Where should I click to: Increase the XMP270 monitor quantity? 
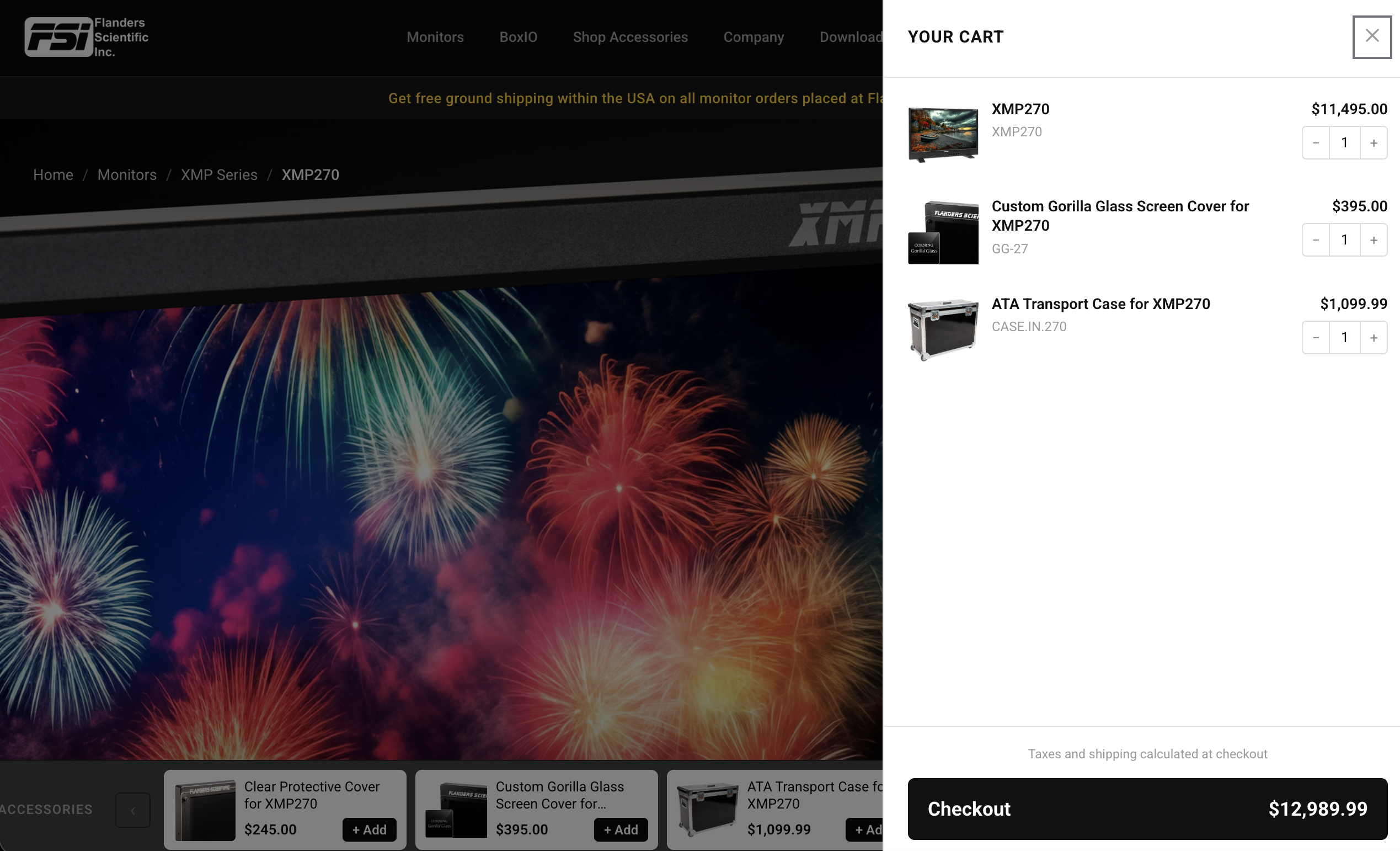click(x=1374, y=143)
